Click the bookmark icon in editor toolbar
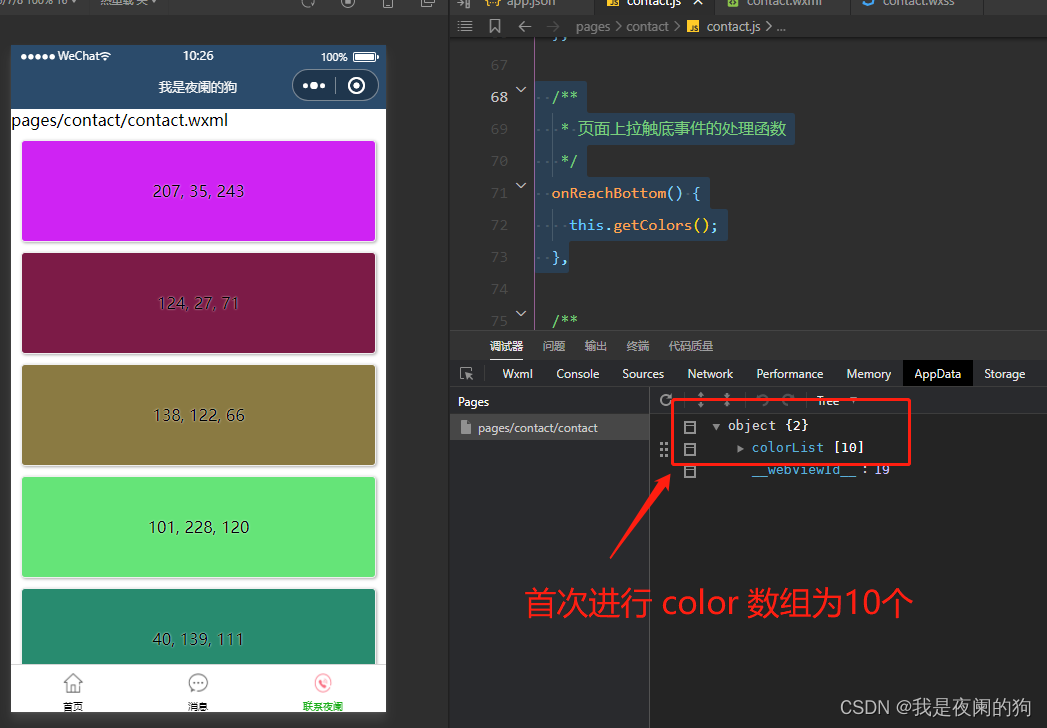1047x728 pixels. coord(495,26)
